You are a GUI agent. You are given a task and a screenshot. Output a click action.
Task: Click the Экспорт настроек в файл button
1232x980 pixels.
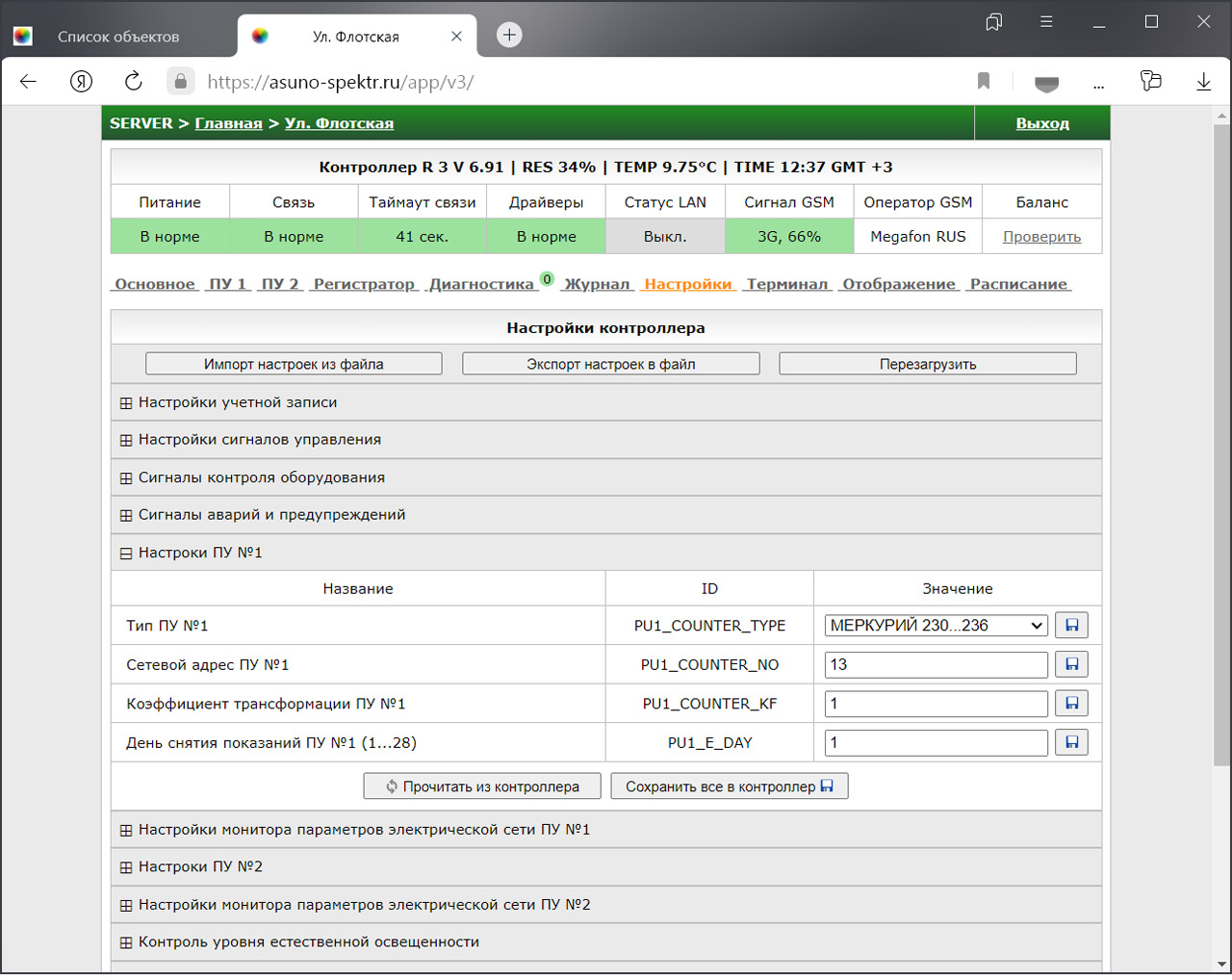click(611, 364)
